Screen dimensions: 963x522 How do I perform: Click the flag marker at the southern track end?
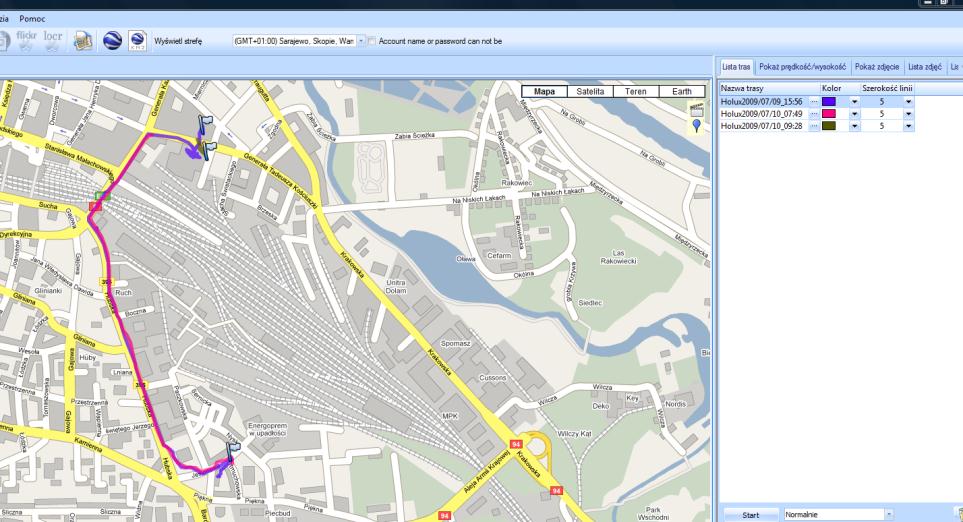pyautogui.click(x=233, y=451)
